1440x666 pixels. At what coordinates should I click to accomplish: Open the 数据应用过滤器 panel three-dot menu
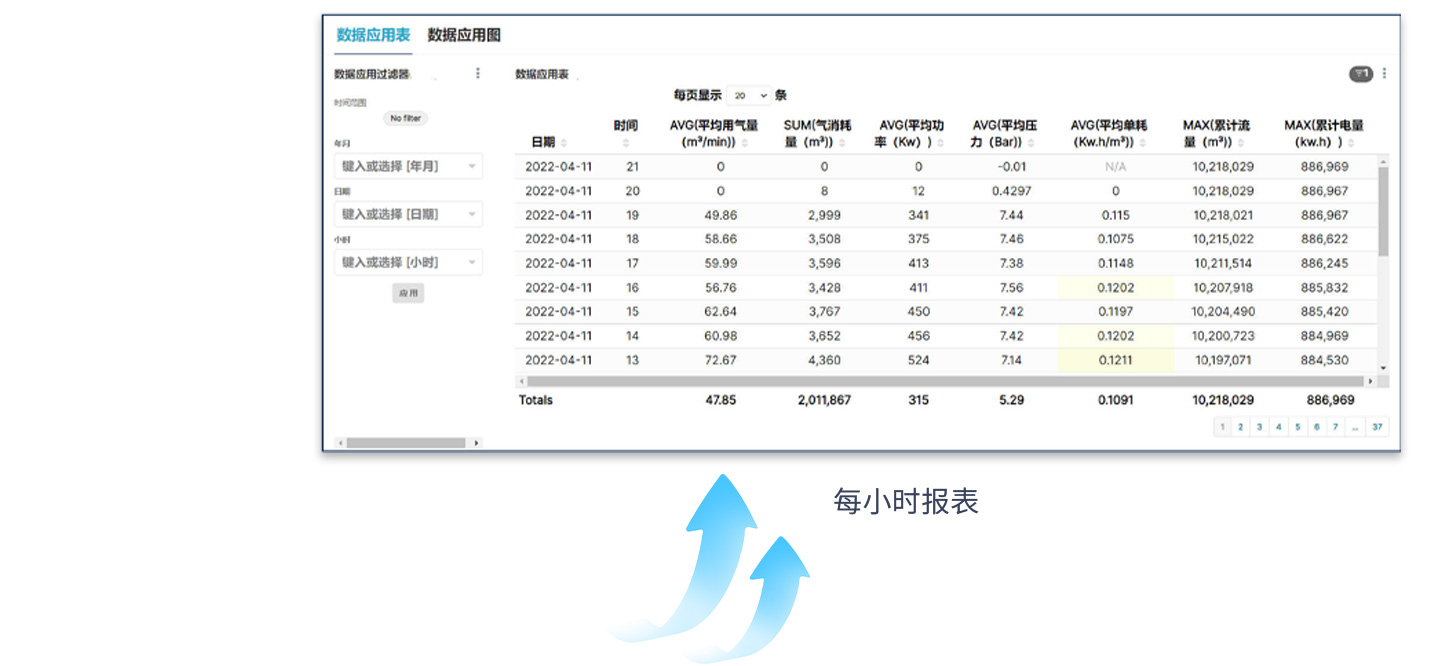478,73
